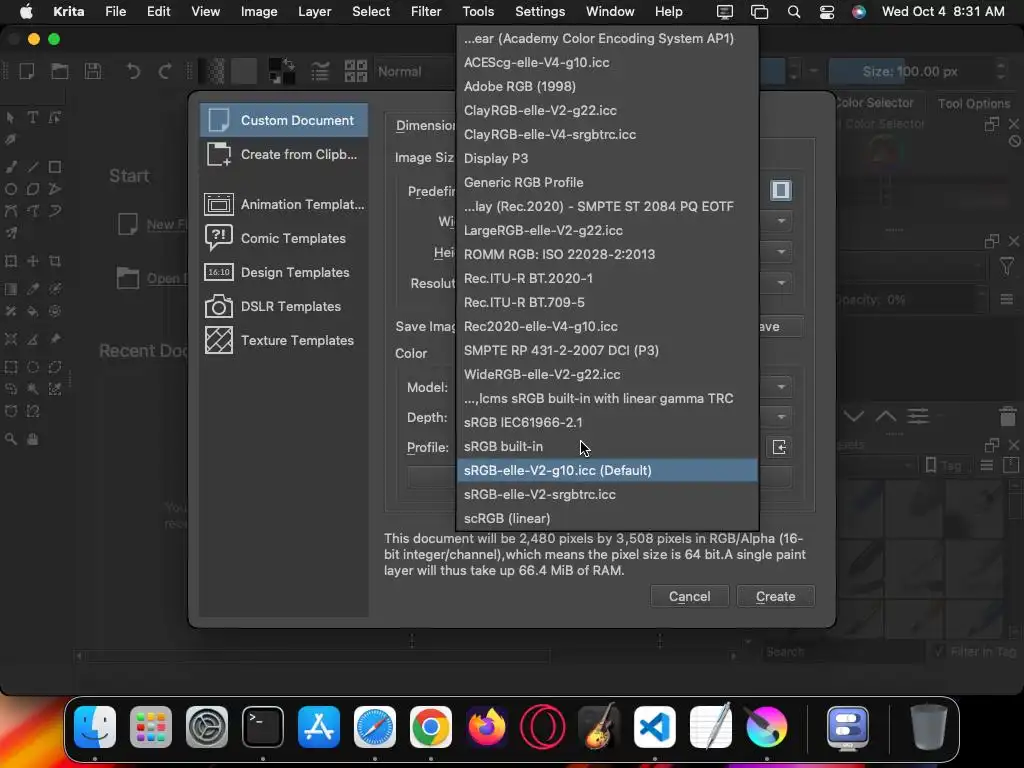This screenshot has width=1024, height=768.
Task: Expand the Height unit dropdown
Action: click(781, 252)
